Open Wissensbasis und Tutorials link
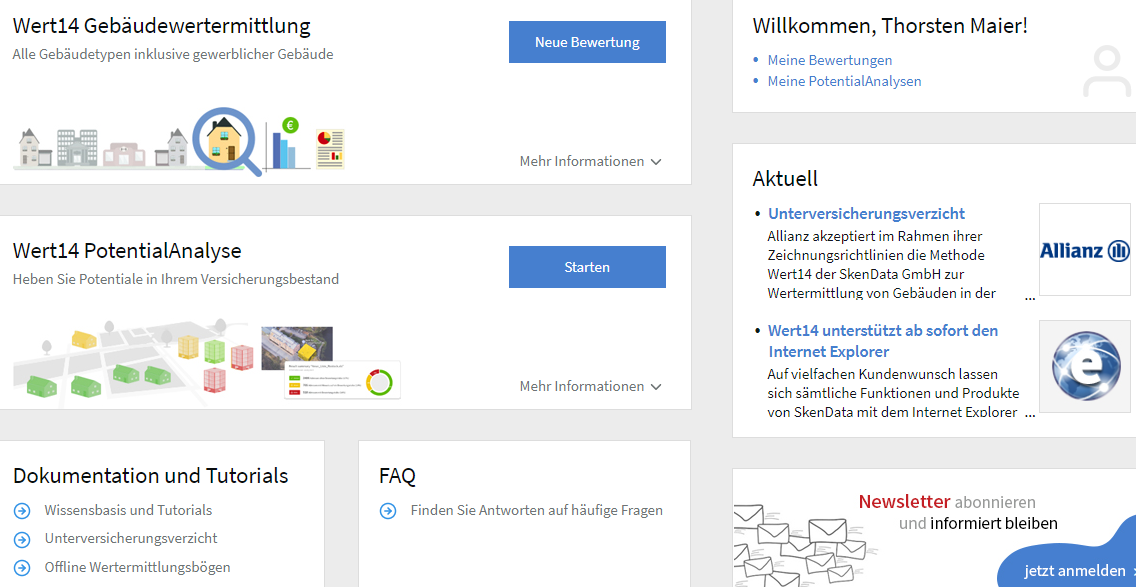Viewport: 1136px width, 587px height. pyautogui.click(x=128, y=510)
